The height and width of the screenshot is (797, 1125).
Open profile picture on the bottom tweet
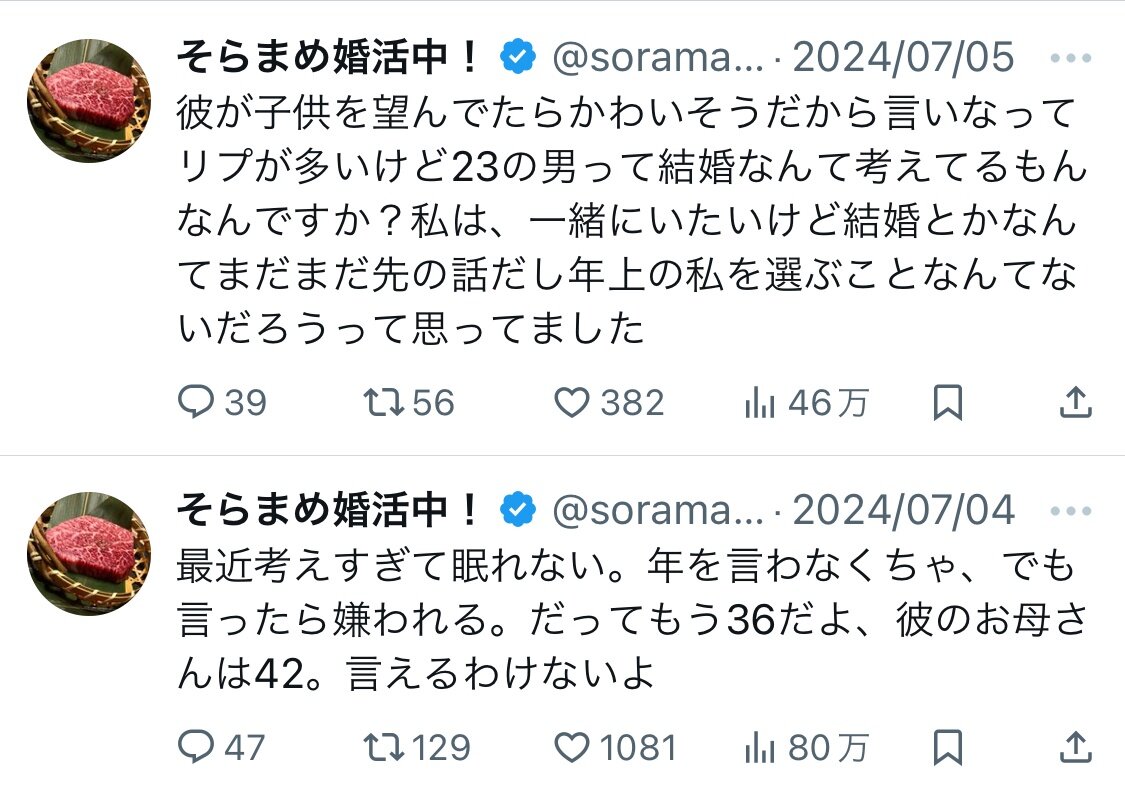coord(88,553)
